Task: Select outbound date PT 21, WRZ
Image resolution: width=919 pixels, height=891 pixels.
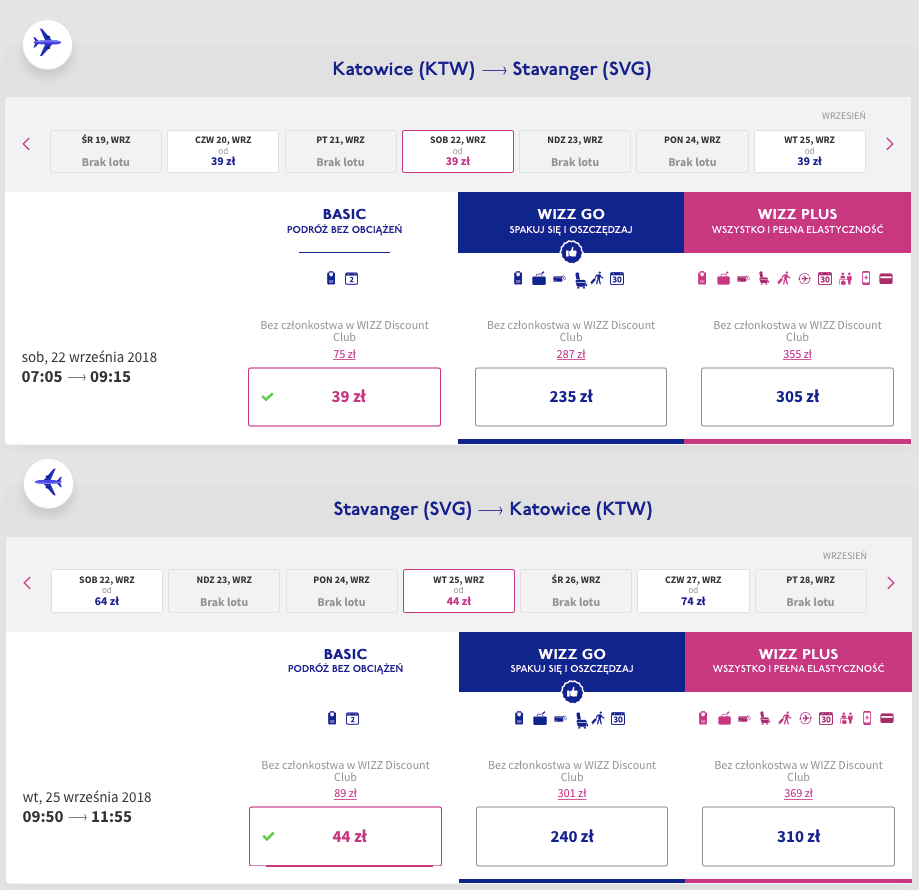Action: [341, 151]
